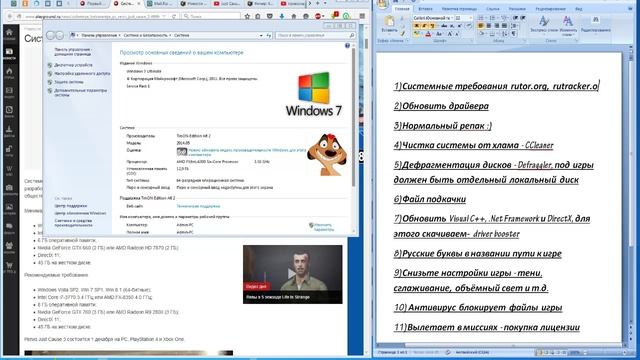This screenshot has height=360, width=640.
Task: Switch to the Вид tab in Word
Action: [x=579, y=9]
